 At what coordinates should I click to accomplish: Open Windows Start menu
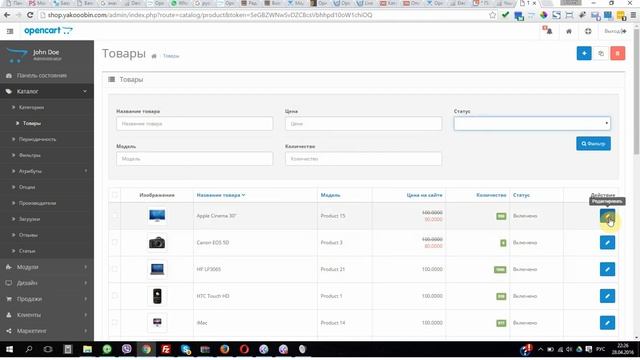pos(9,349)
